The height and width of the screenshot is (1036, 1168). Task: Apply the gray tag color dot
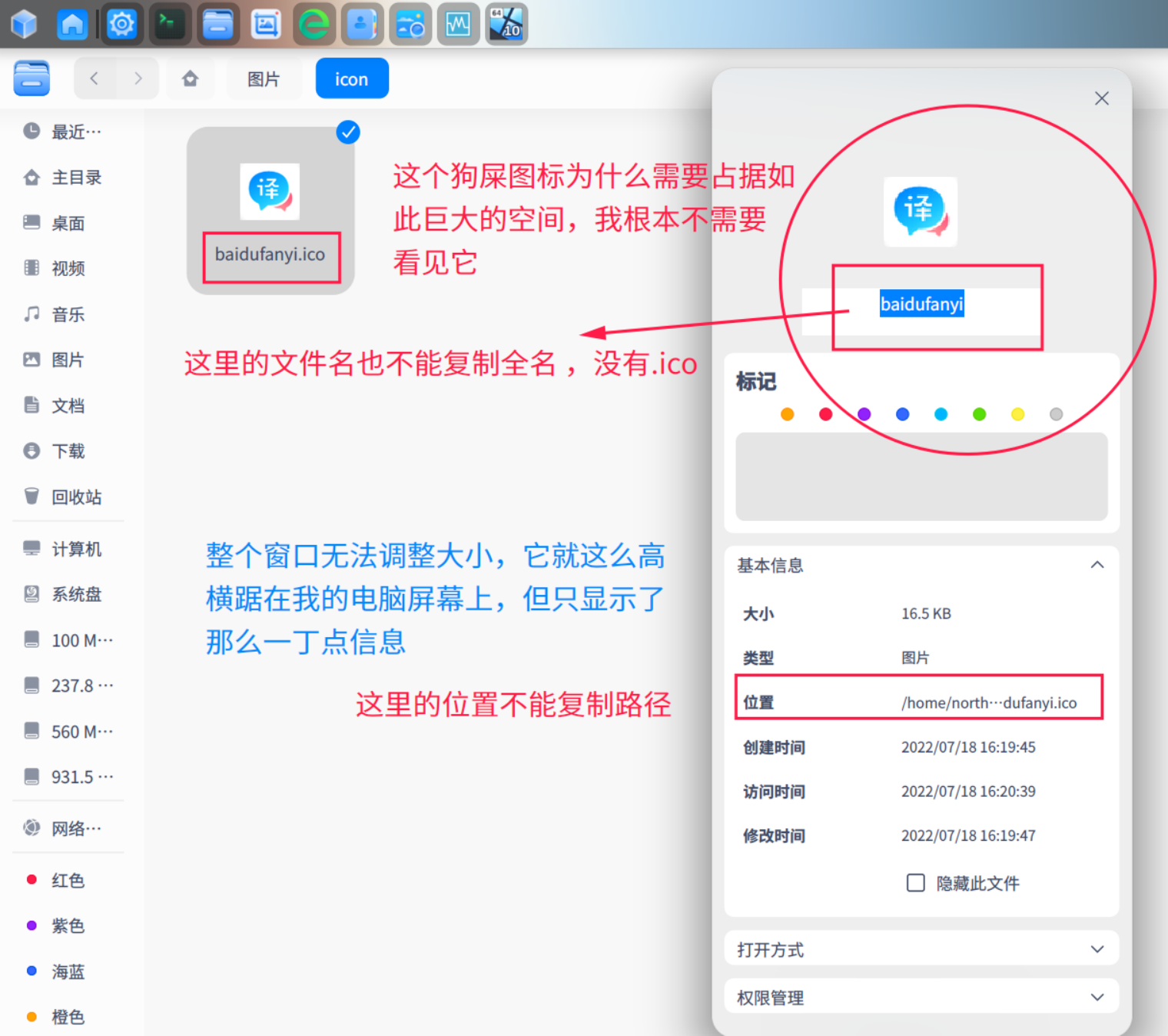1056,414
